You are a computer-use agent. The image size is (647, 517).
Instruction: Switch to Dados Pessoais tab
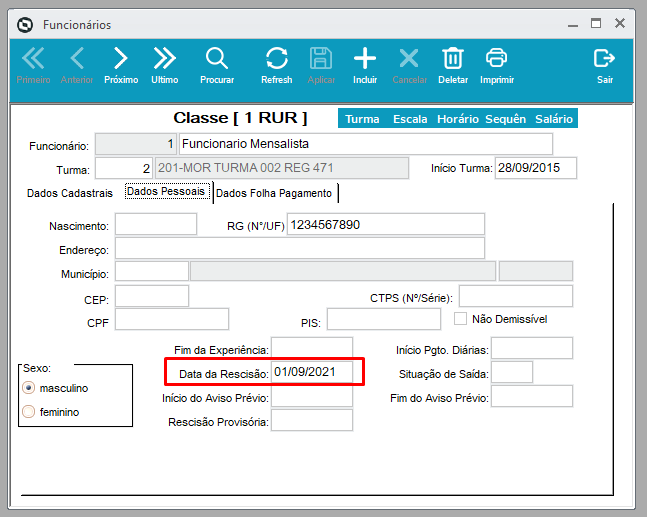point(165,191)
